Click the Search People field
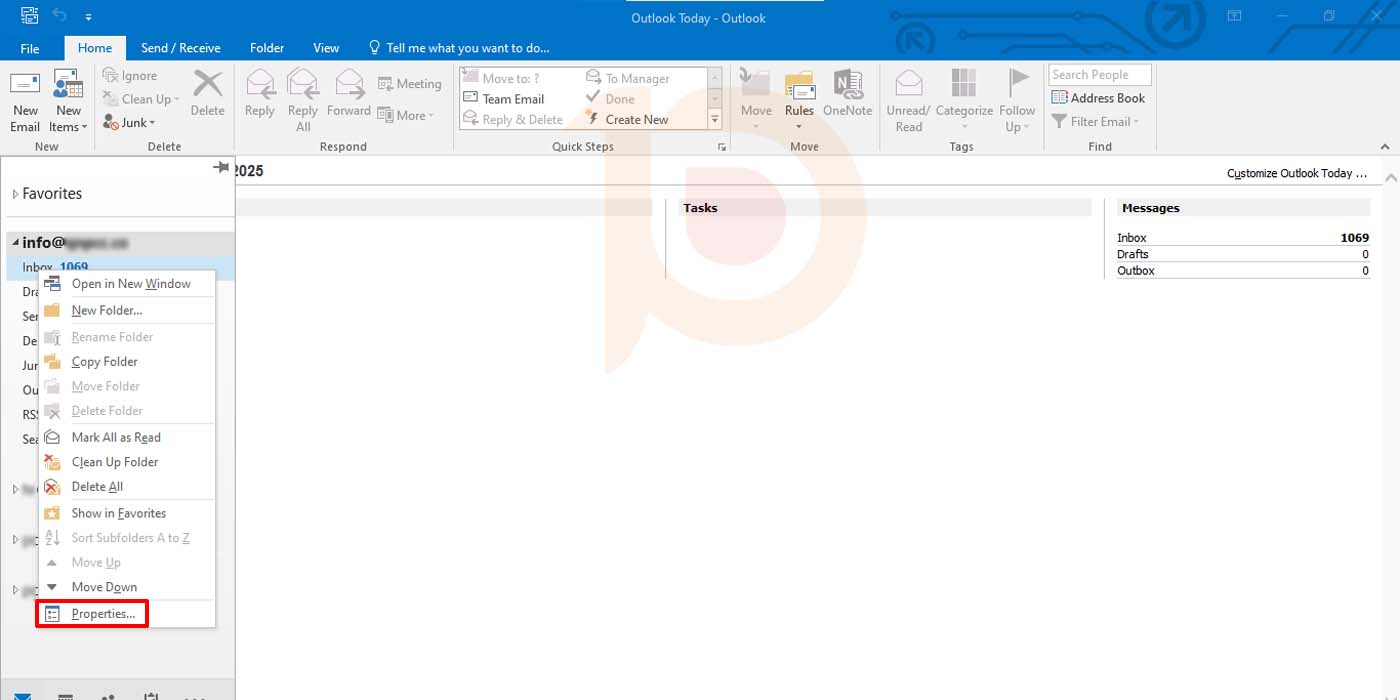Image resolution: width=1400 pixels, height=700 pixels. [x=1099, y=75]
